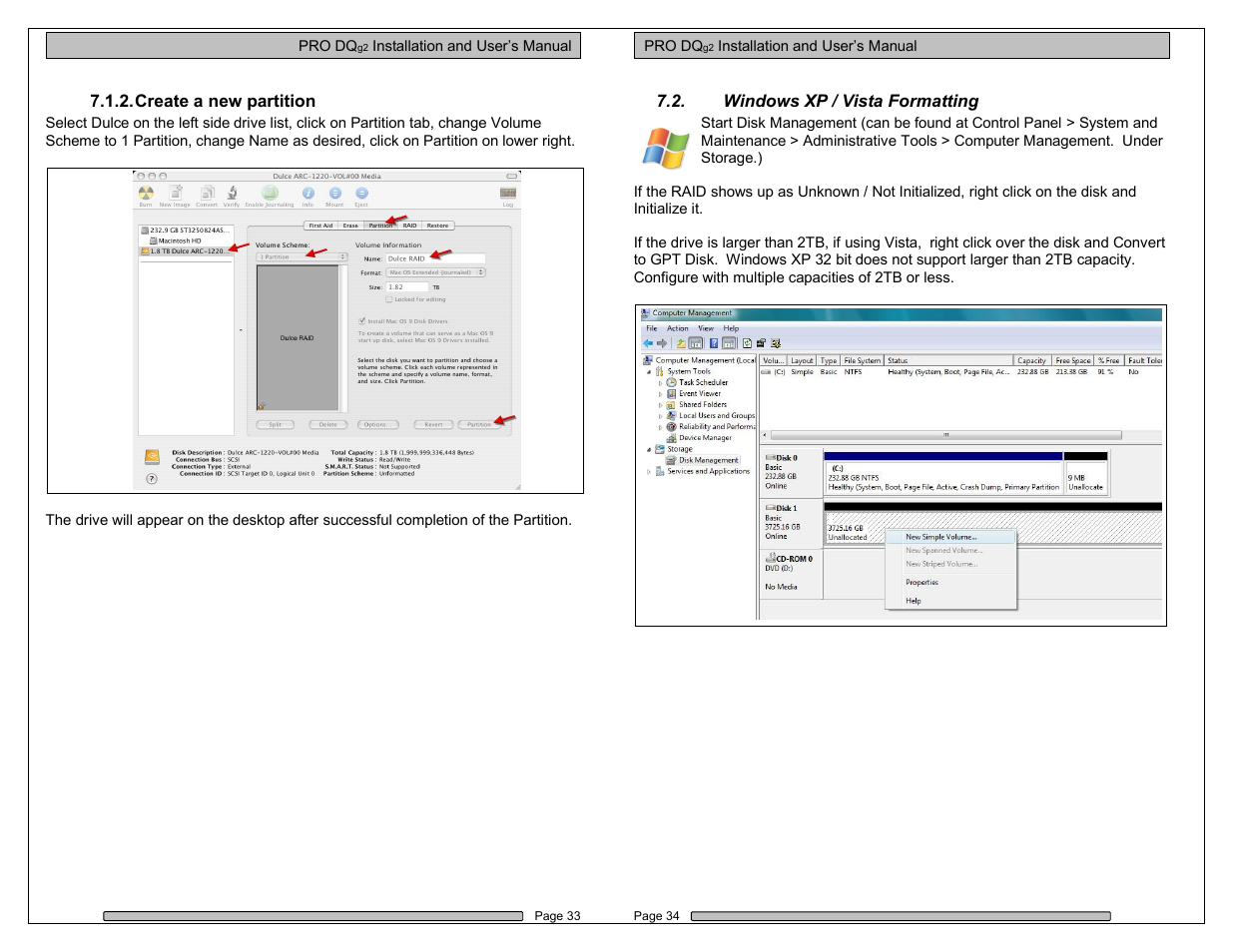Switch to the Restore tab

437,226
